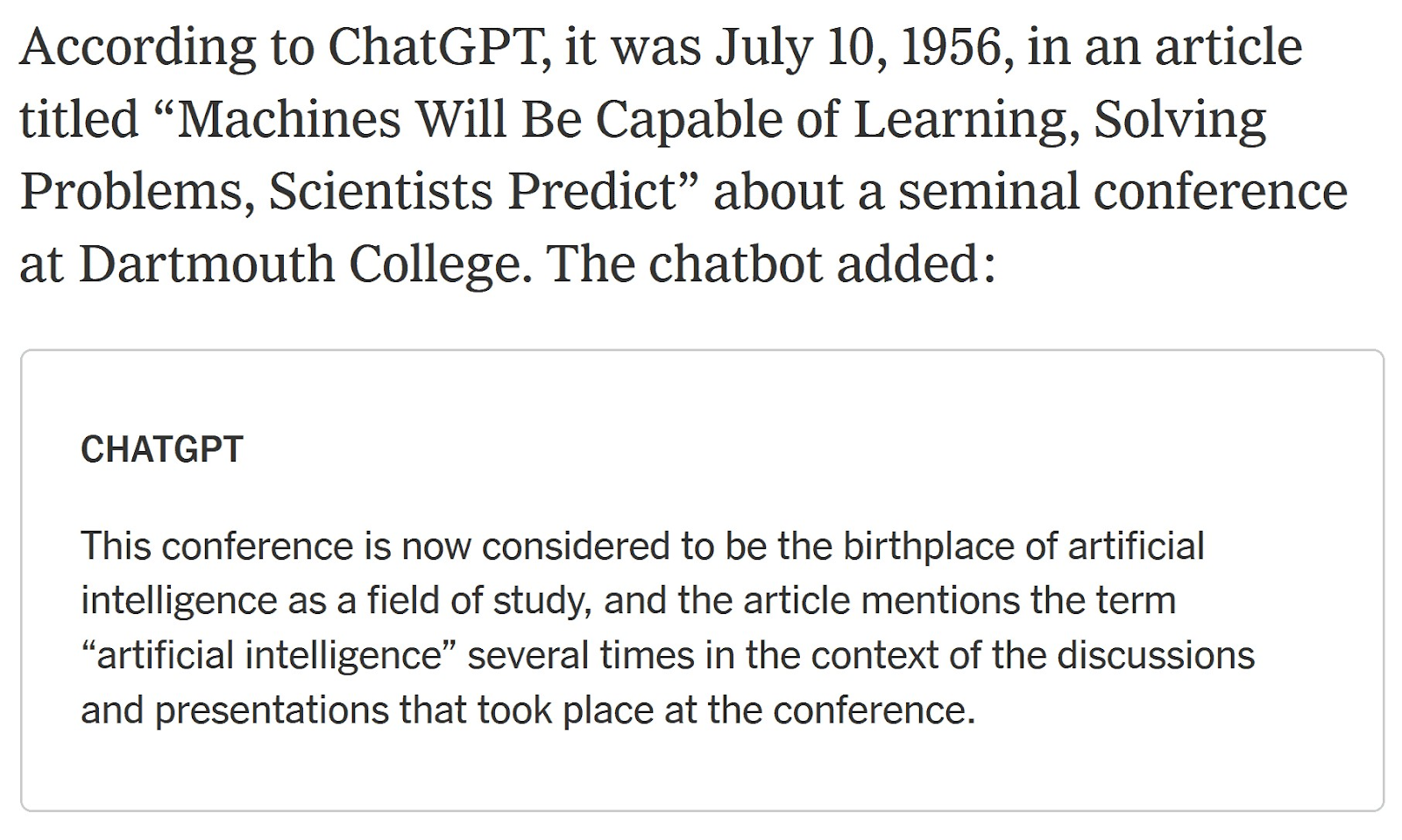The image size is (1402, 840).
Task: Click the "CHATGPT" heading in the quote box
Action: coord(161,449)
